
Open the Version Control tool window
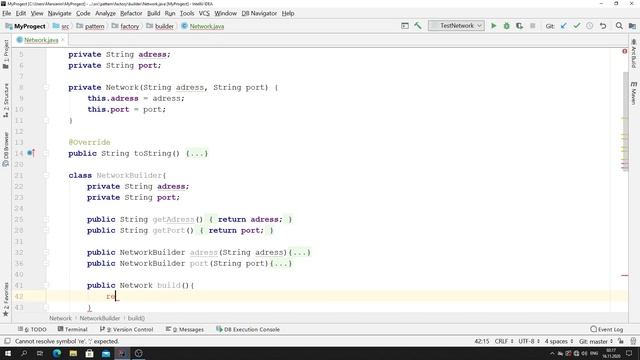click(x=127, y=329)
